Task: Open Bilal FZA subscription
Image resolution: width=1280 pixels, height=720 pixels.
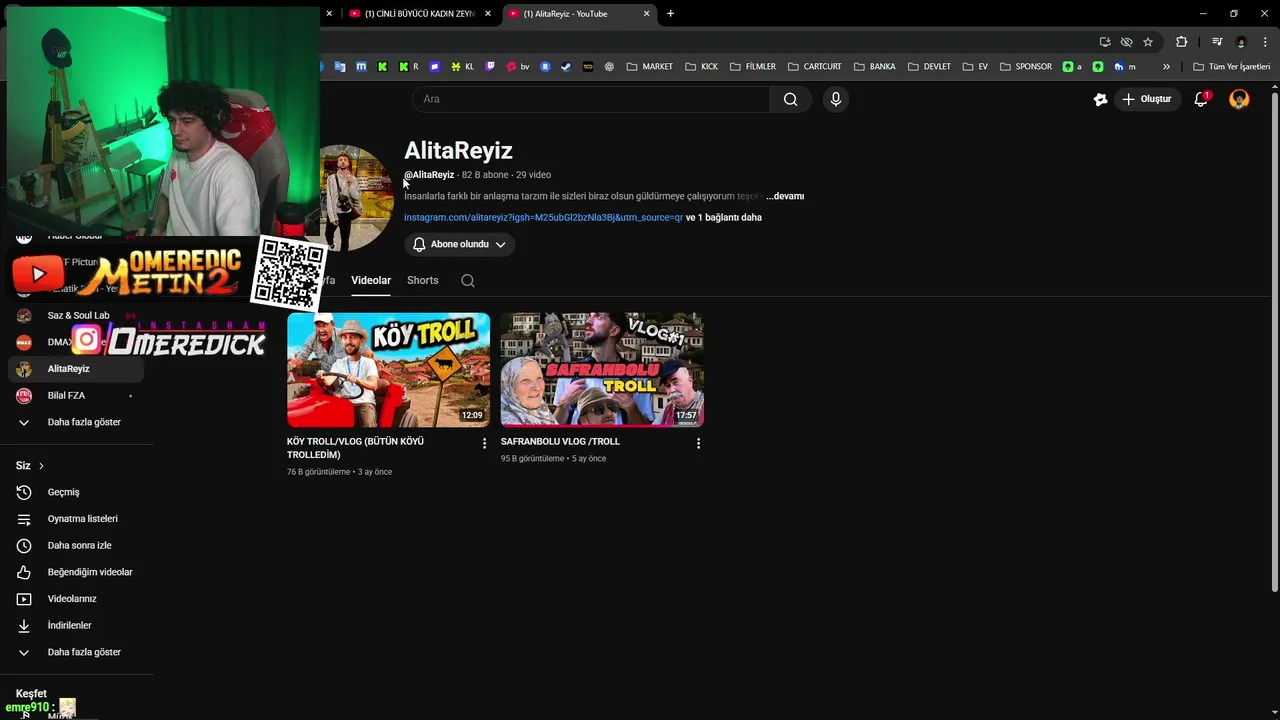Action: [76, 395]
